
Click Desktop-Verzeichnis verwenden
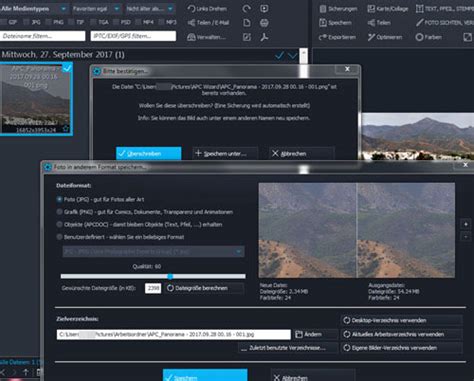pos(401,320)
